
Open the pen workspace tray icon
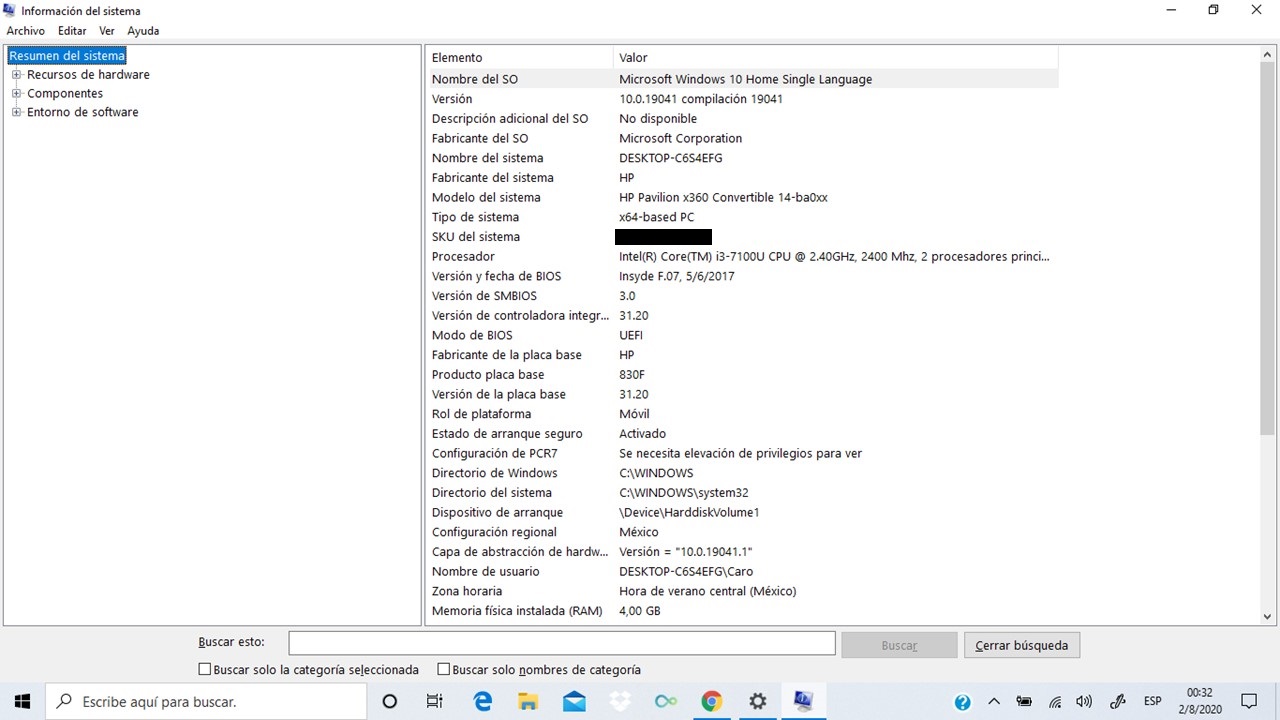tap(1118, 702)
